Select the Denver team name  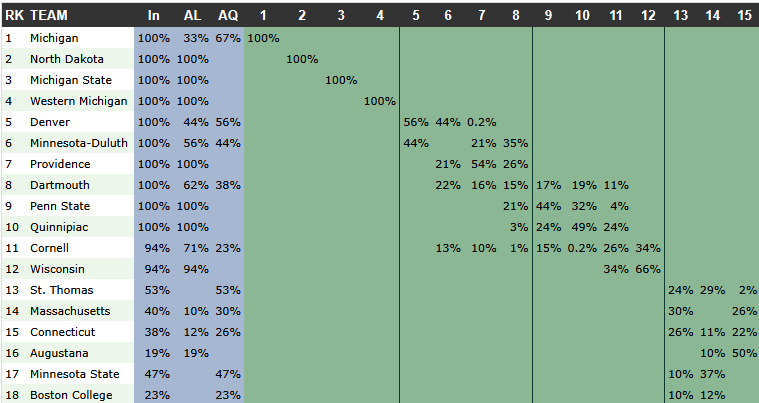click(x=50, y=122)
